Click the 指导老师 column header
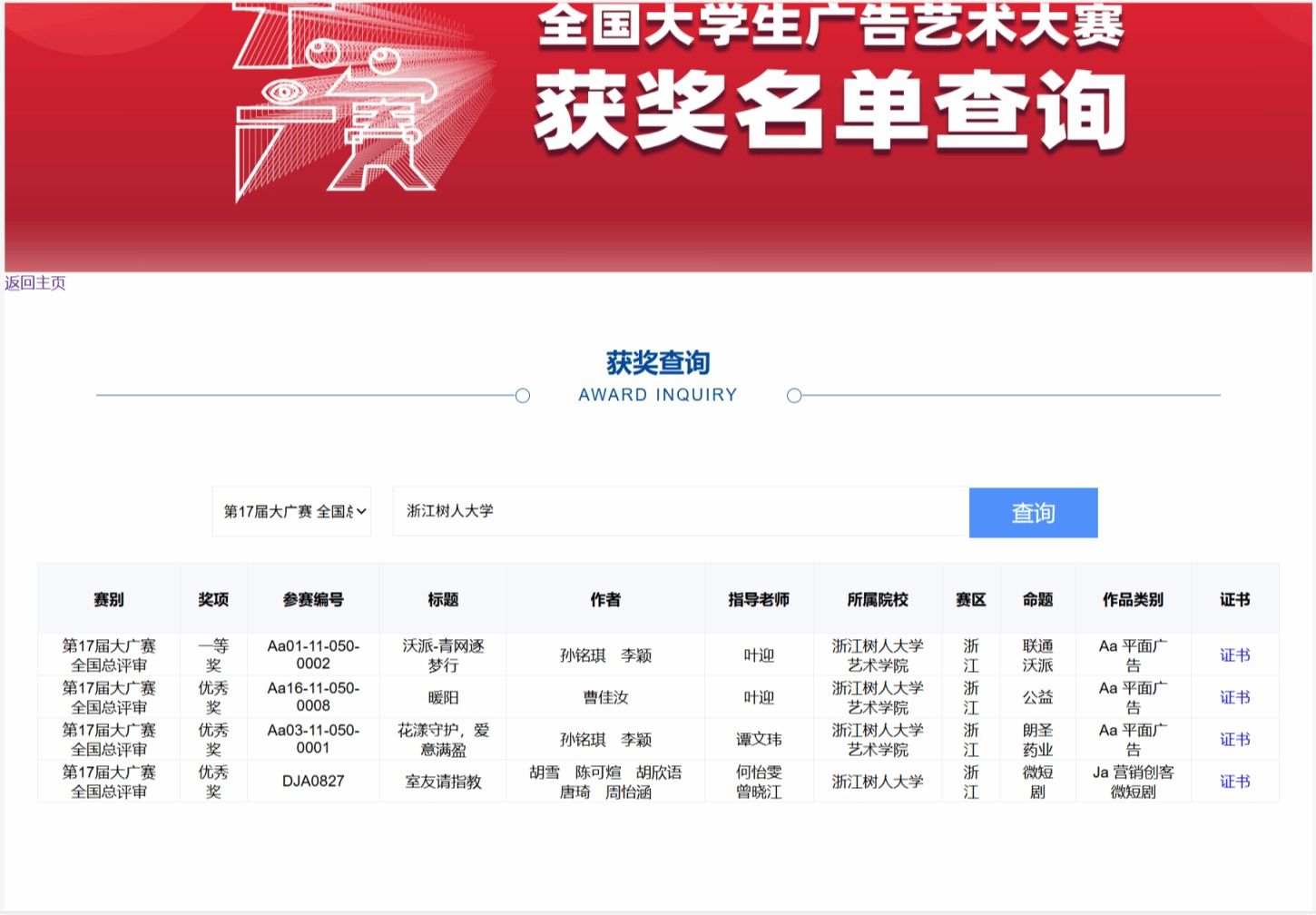Viewport: 1316px width, 915px height. (x=759, y=599)
